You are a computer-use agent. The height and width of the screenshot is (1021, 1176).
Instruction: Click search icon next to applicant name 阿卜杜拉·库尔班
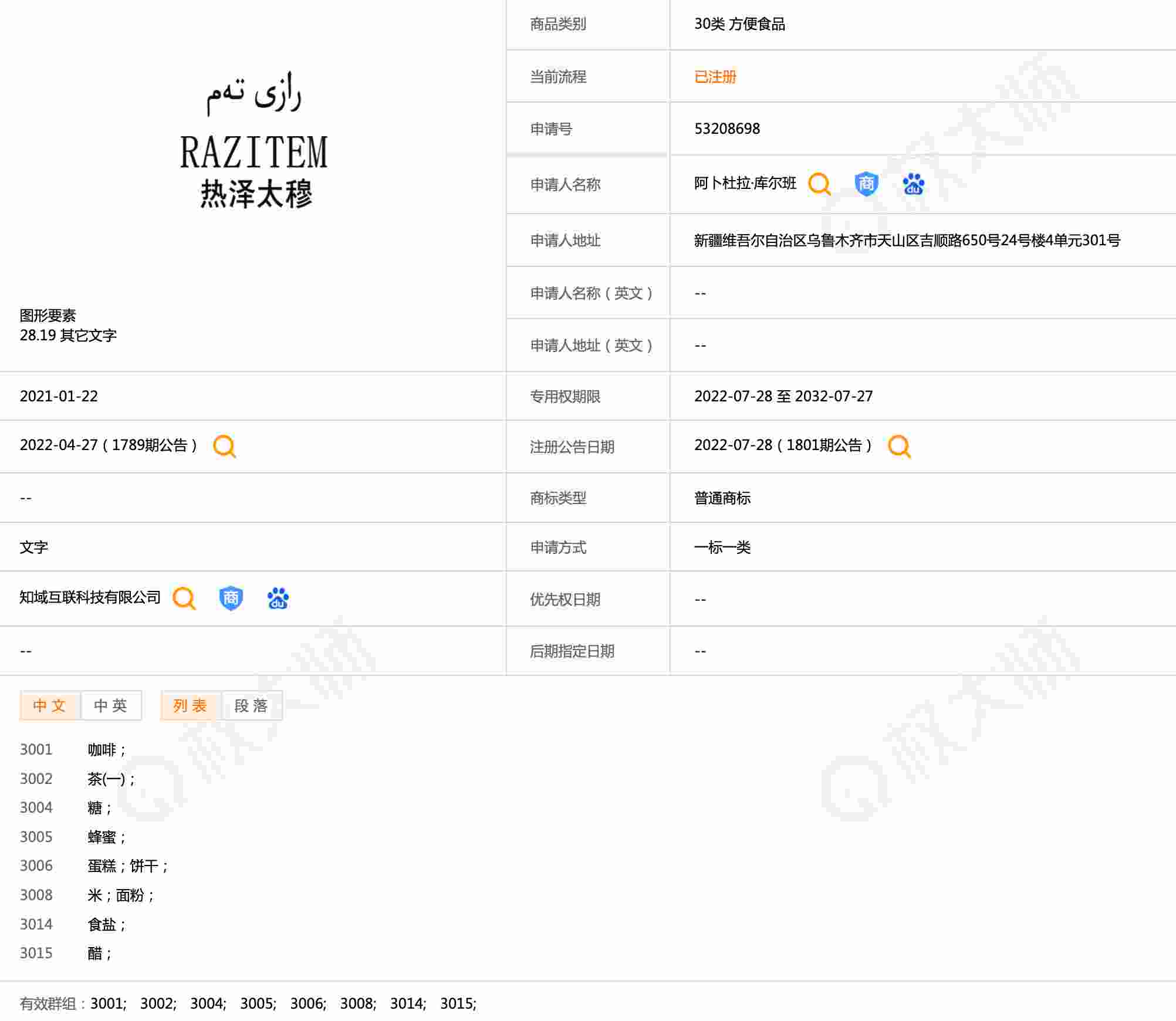point(819,184)
